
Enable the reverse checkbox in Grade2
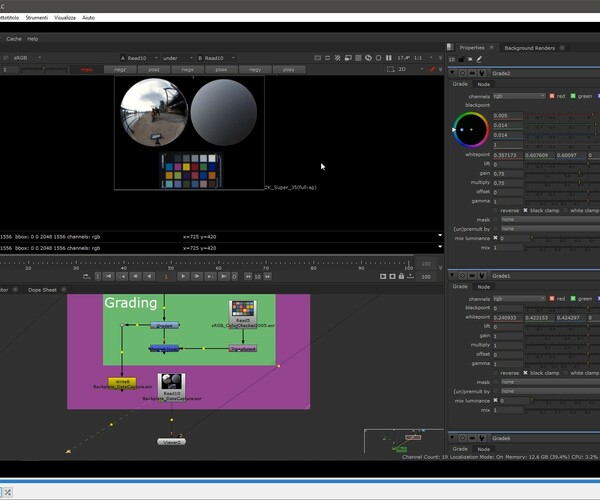click(x=496, y=210)
